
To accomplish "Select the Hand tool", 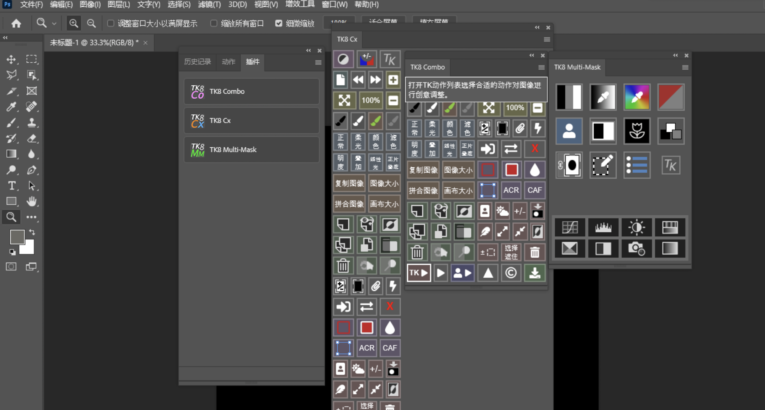I will pyautogui.click(x=32, y=201).
